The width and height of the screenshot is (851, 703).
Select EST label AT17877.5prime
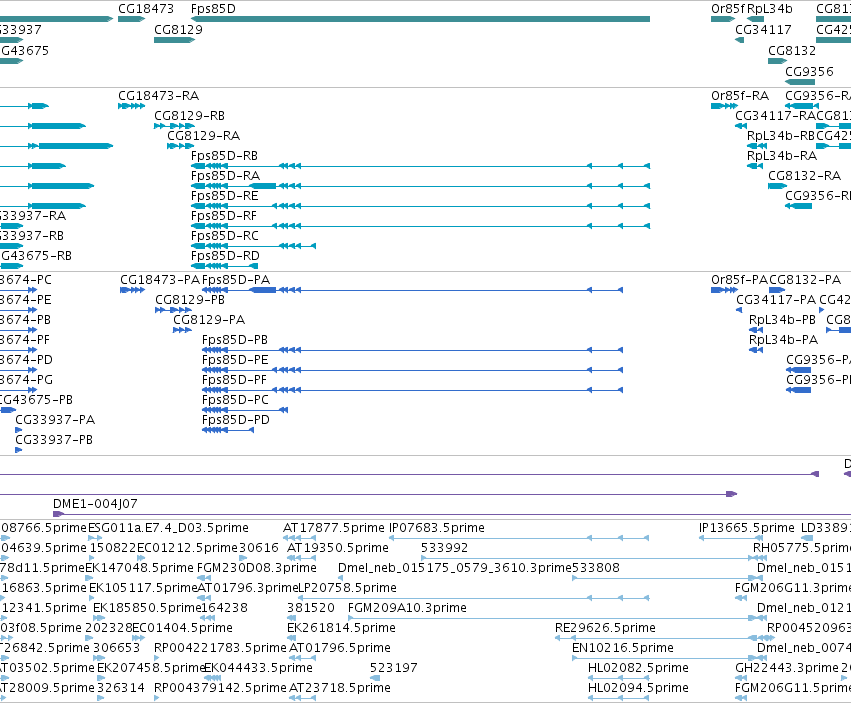click(x=334, y=528)
